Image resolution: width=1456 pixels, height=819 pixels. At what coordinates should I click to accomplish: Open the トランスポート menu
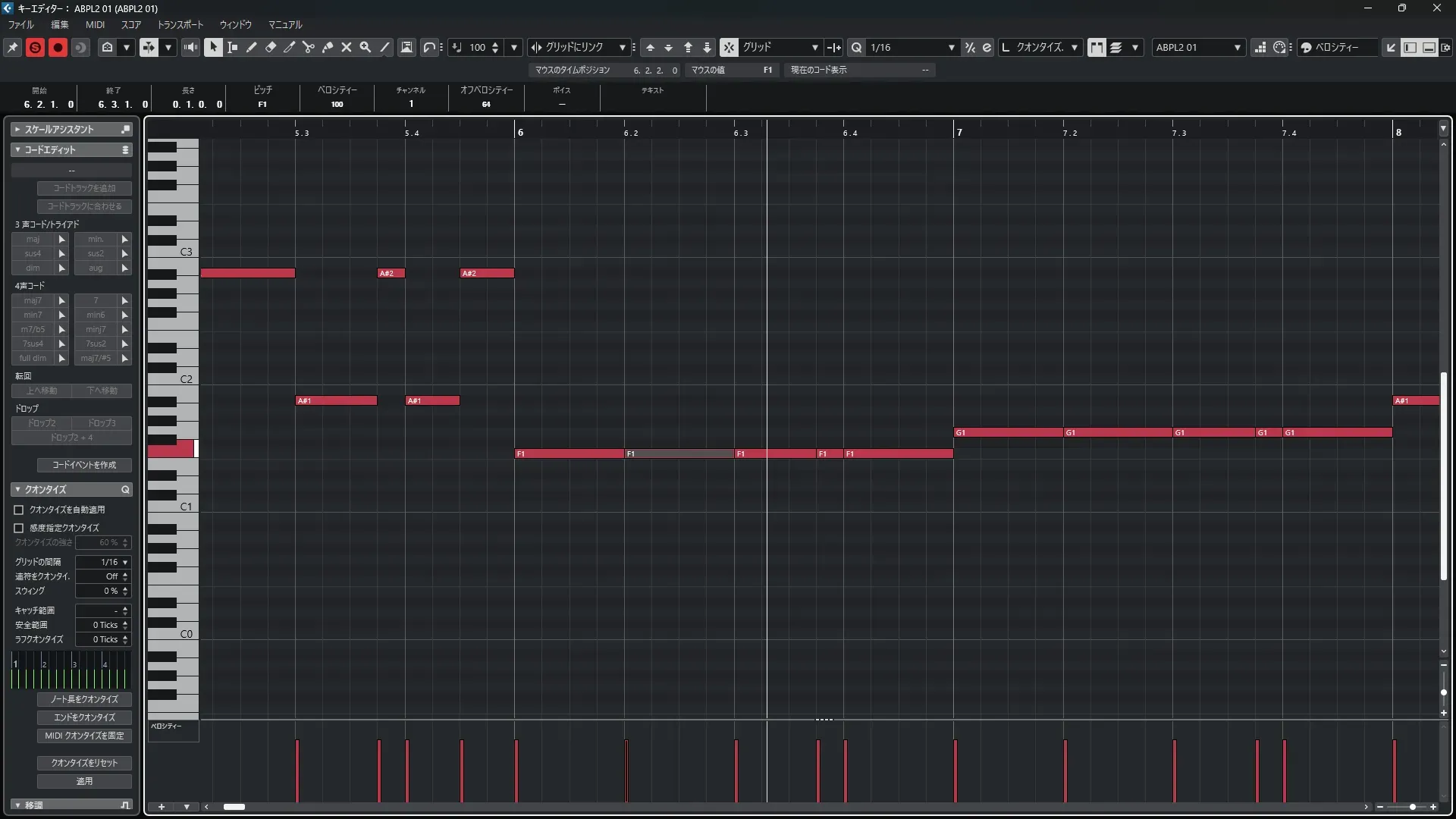180,24
